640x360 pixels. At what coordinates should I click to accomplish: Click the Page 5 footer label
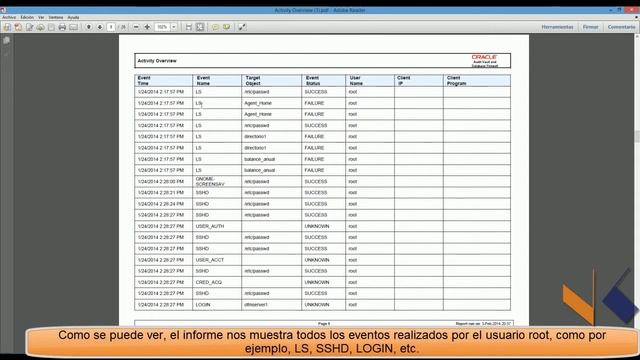point(324,323)
